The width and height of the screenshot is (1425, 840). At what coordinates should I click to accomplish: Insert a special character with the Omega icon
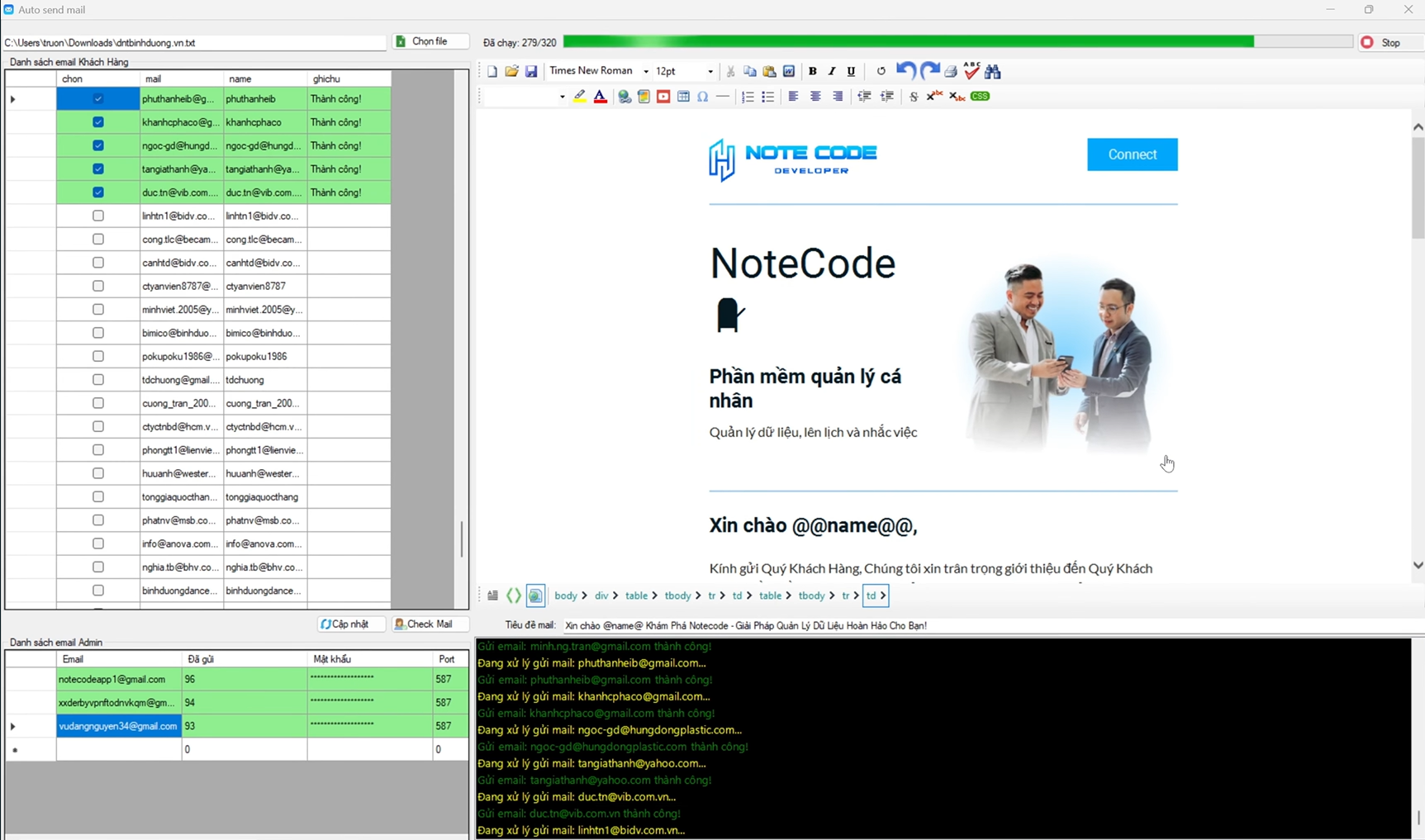pyautogui.click(x=703, y=97)
